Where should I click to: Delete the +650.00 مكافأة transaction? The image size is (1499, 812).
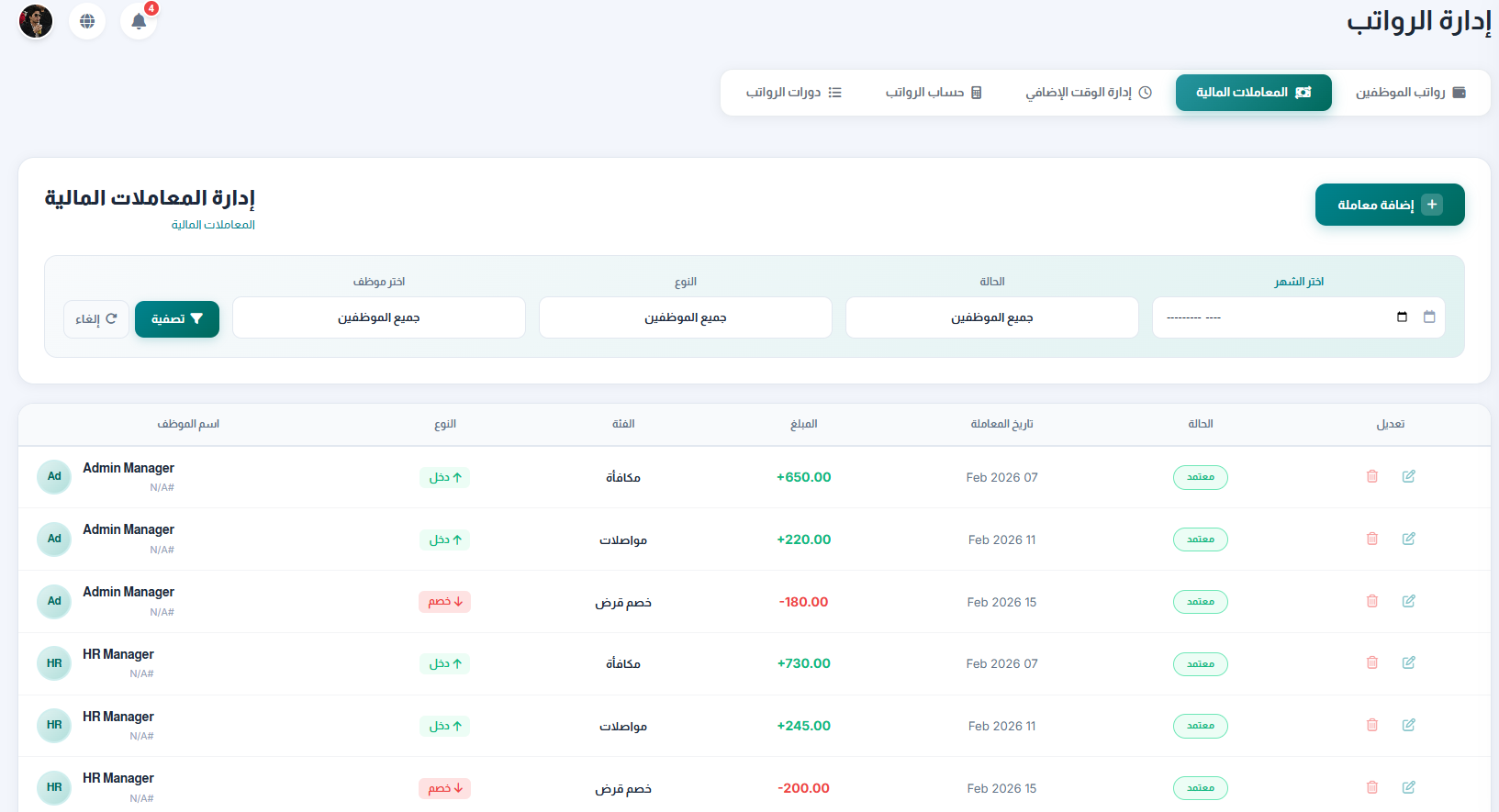pos(1372,476)
